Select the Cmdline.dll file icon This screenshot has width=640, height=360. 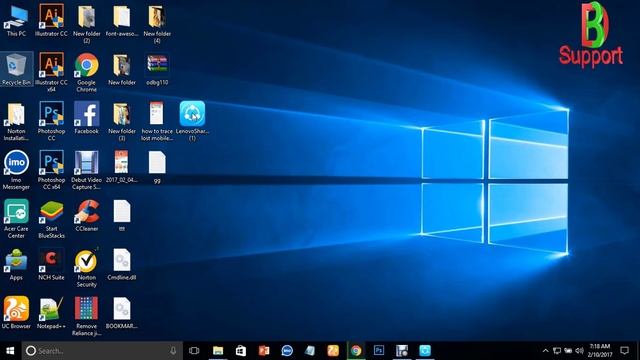click(122, 264)
